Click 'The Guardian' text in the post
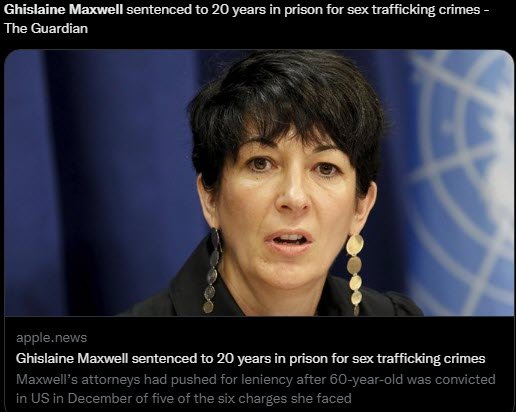 [46, 28]
